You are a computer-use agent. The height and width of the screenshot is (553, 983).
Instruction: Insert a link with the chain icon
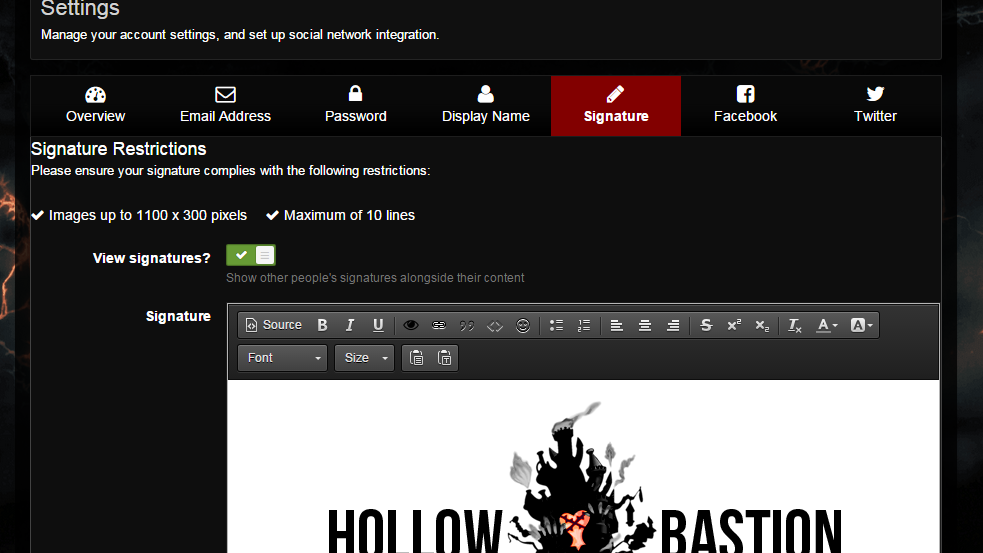439,325
